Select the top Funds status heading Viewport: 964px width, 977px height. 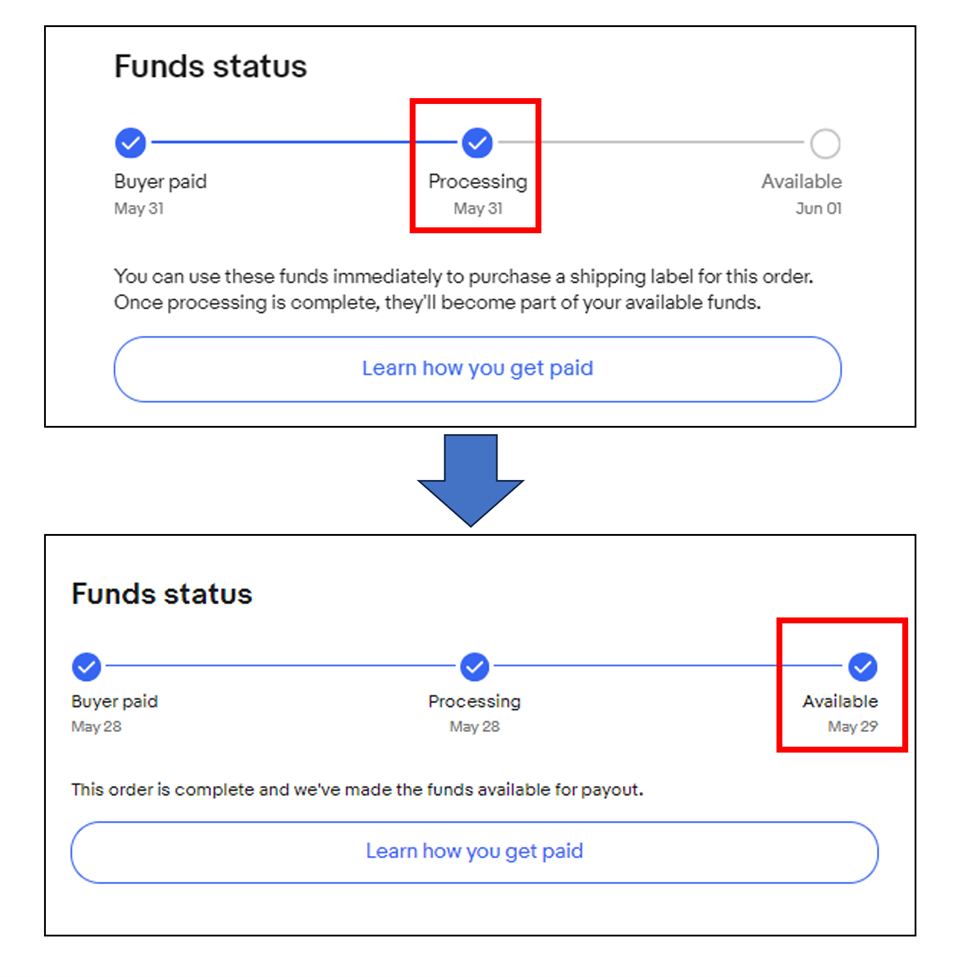click(211, 66)
